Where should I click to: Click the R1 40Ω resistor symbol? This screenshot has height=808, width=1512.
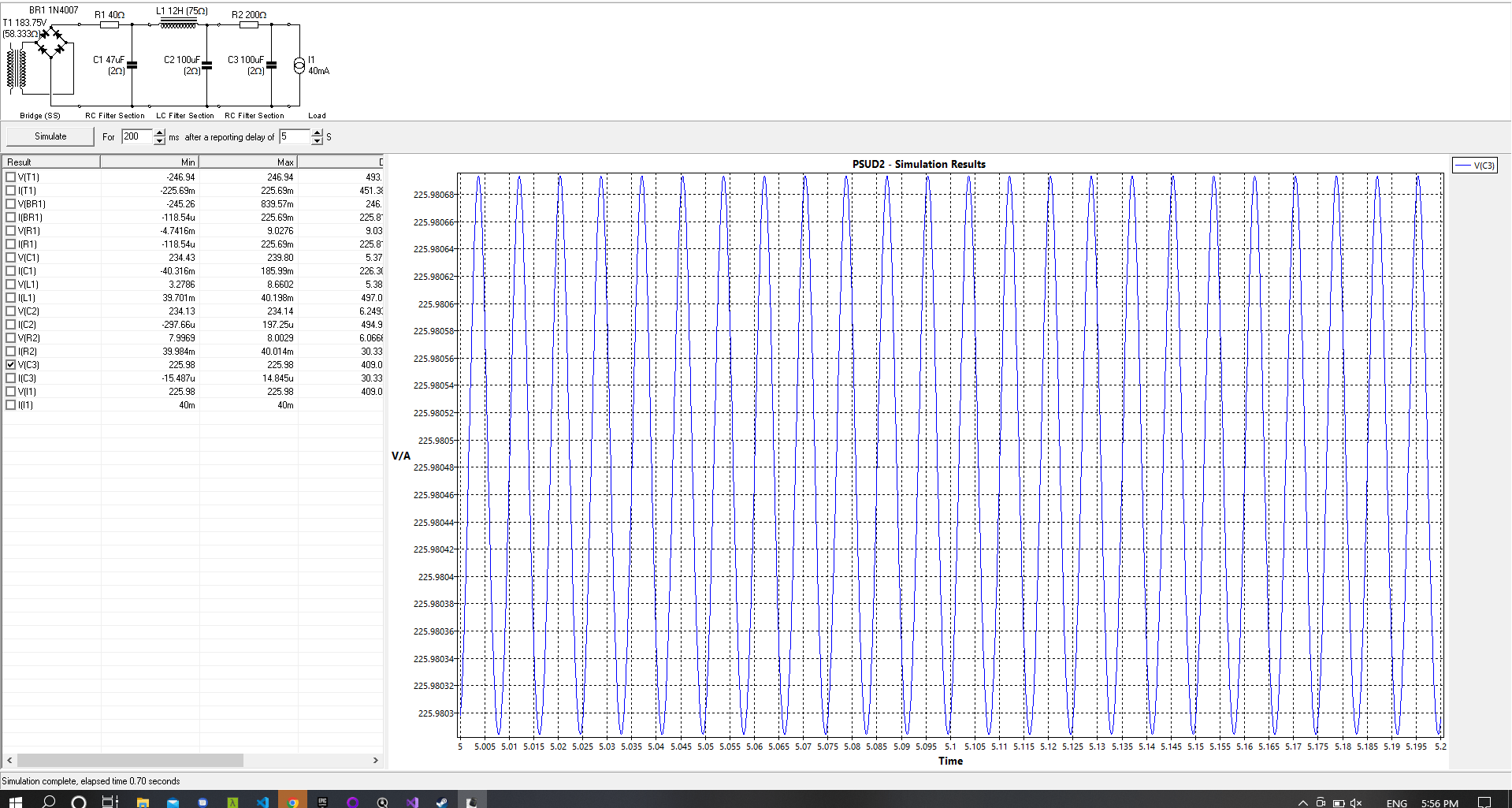[x=110, y=24]
